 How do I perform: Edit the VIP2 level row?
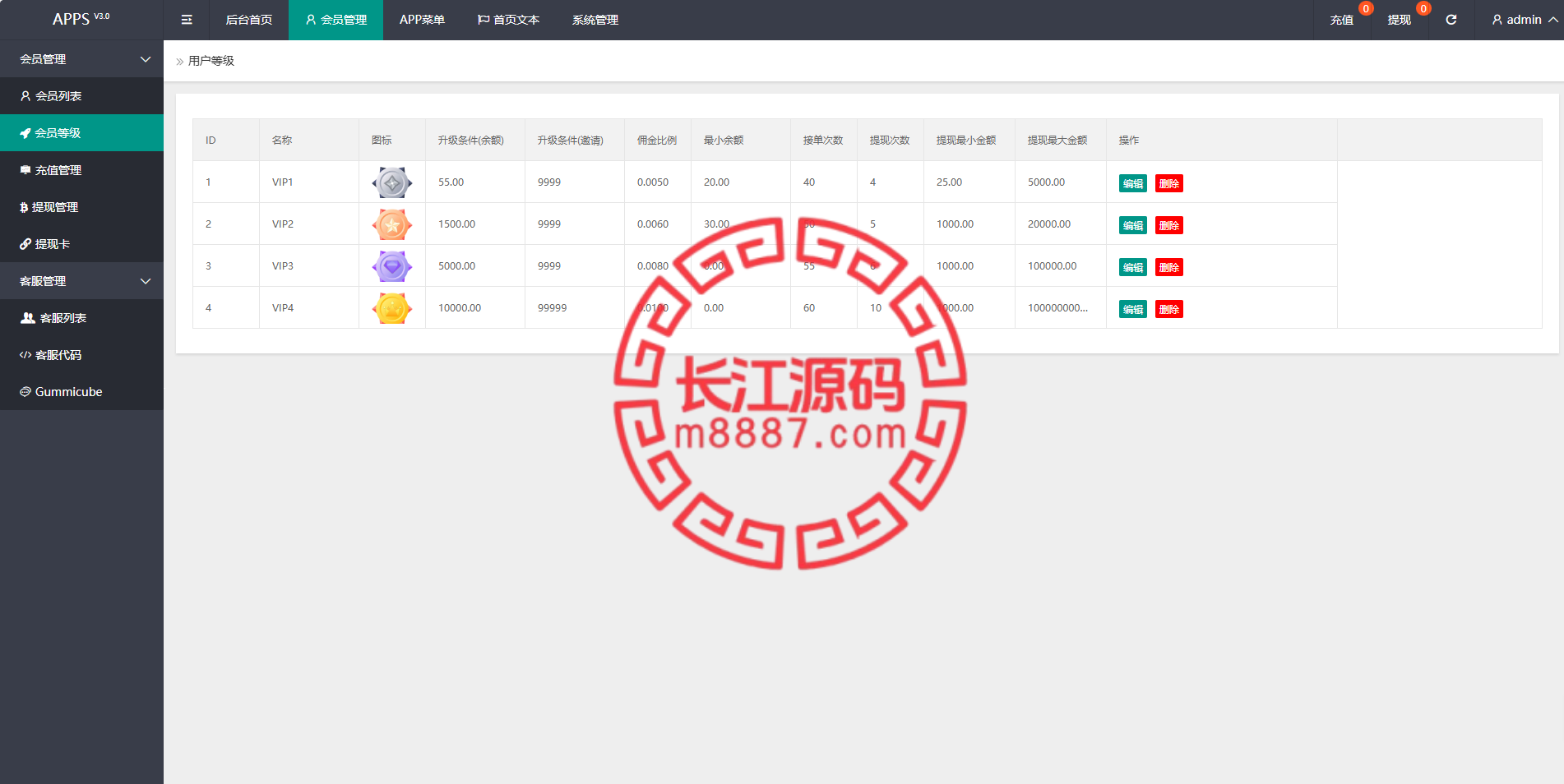(1133, 225)
